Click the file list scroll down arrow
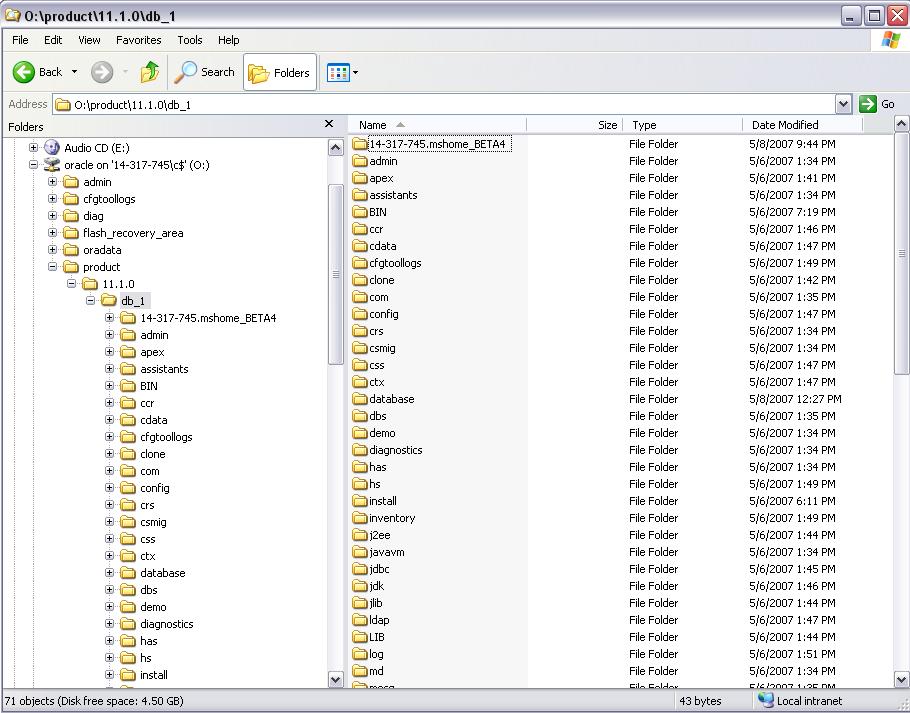 pyautogui.click(x=901, y=679)
